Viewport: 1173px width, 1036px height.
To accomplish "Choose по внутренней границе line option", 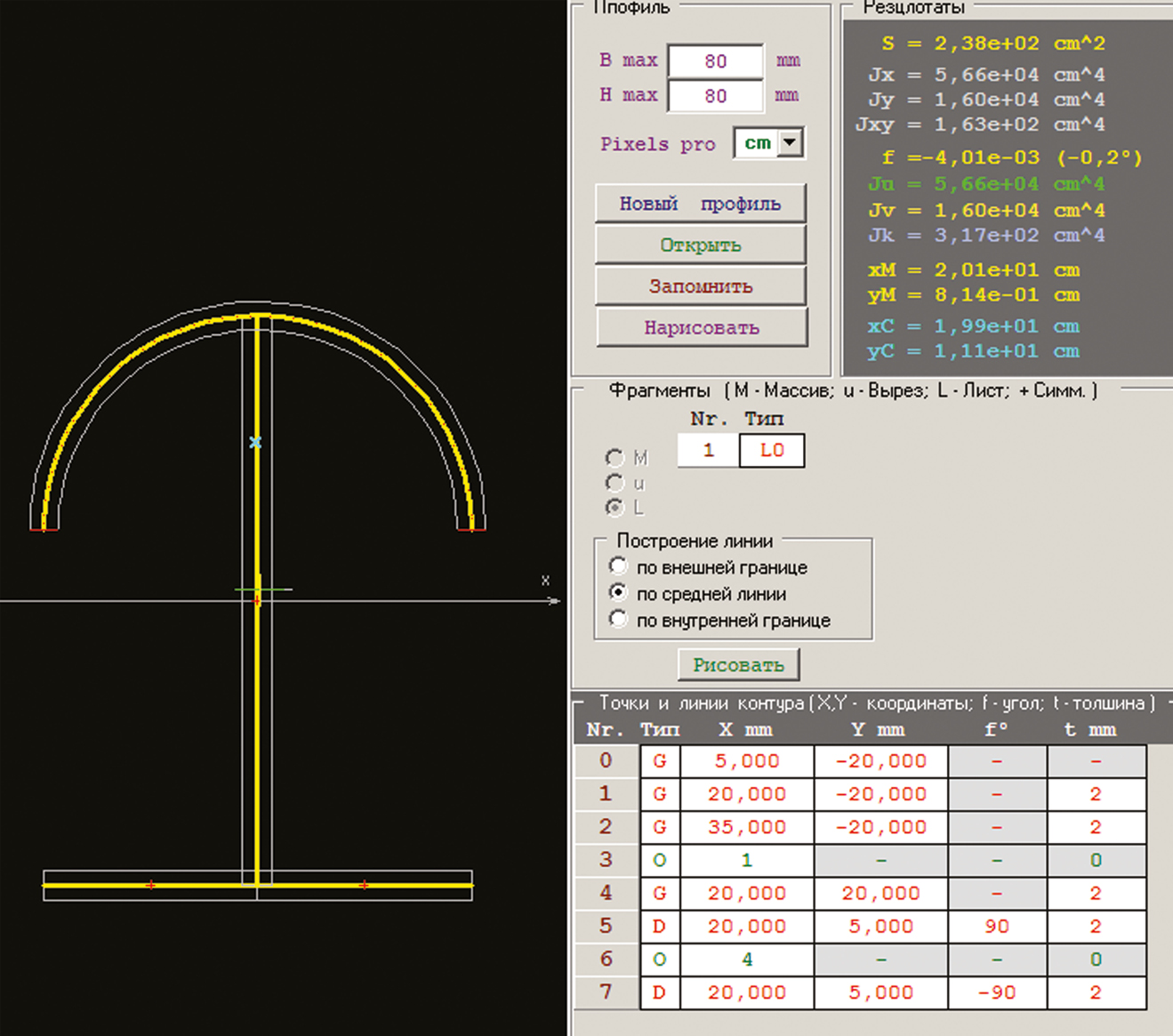I will (x=618, y=620).
